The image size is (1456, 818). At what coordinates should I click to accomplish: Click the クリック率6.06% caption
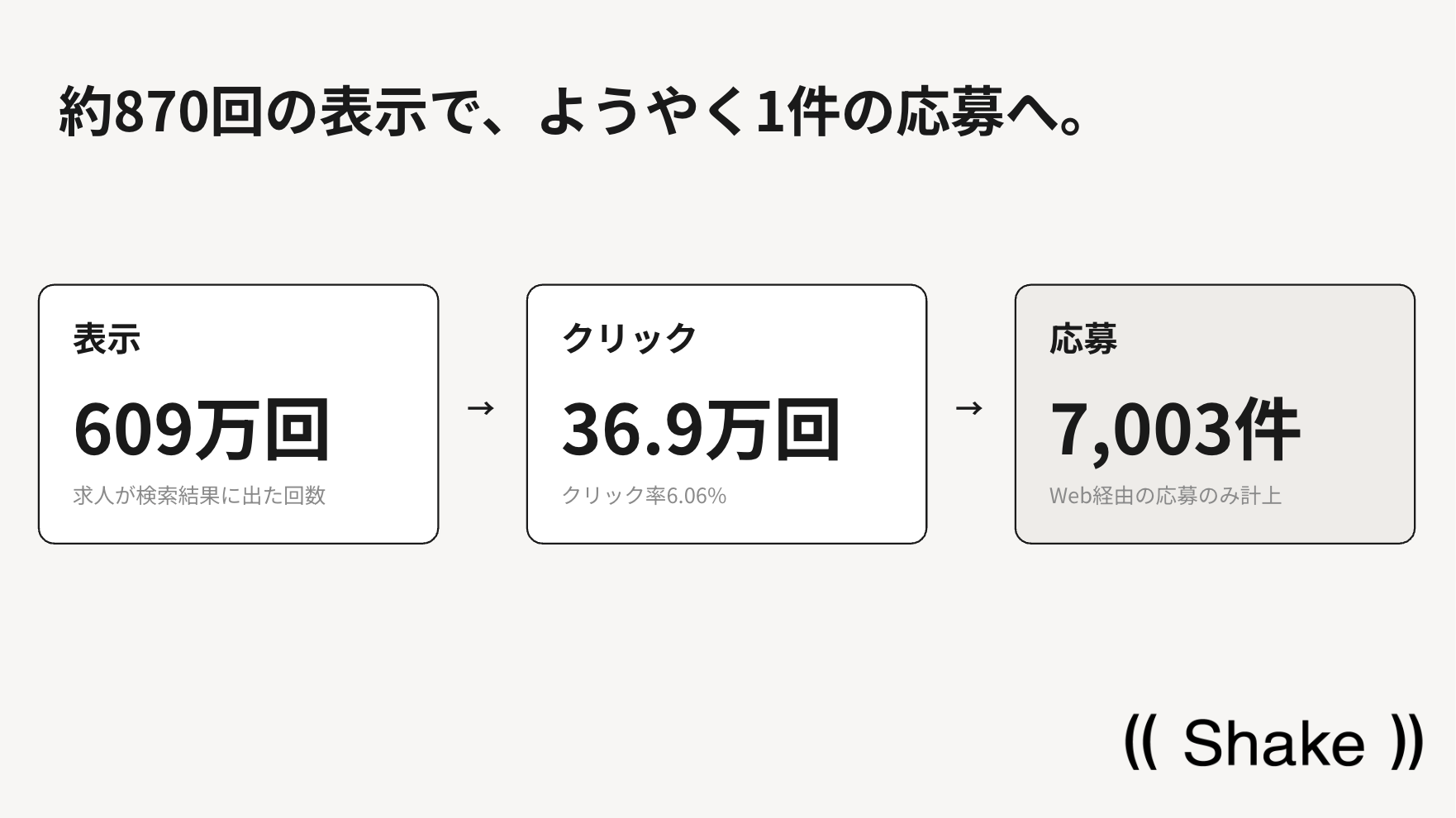(x=644, y=496)
